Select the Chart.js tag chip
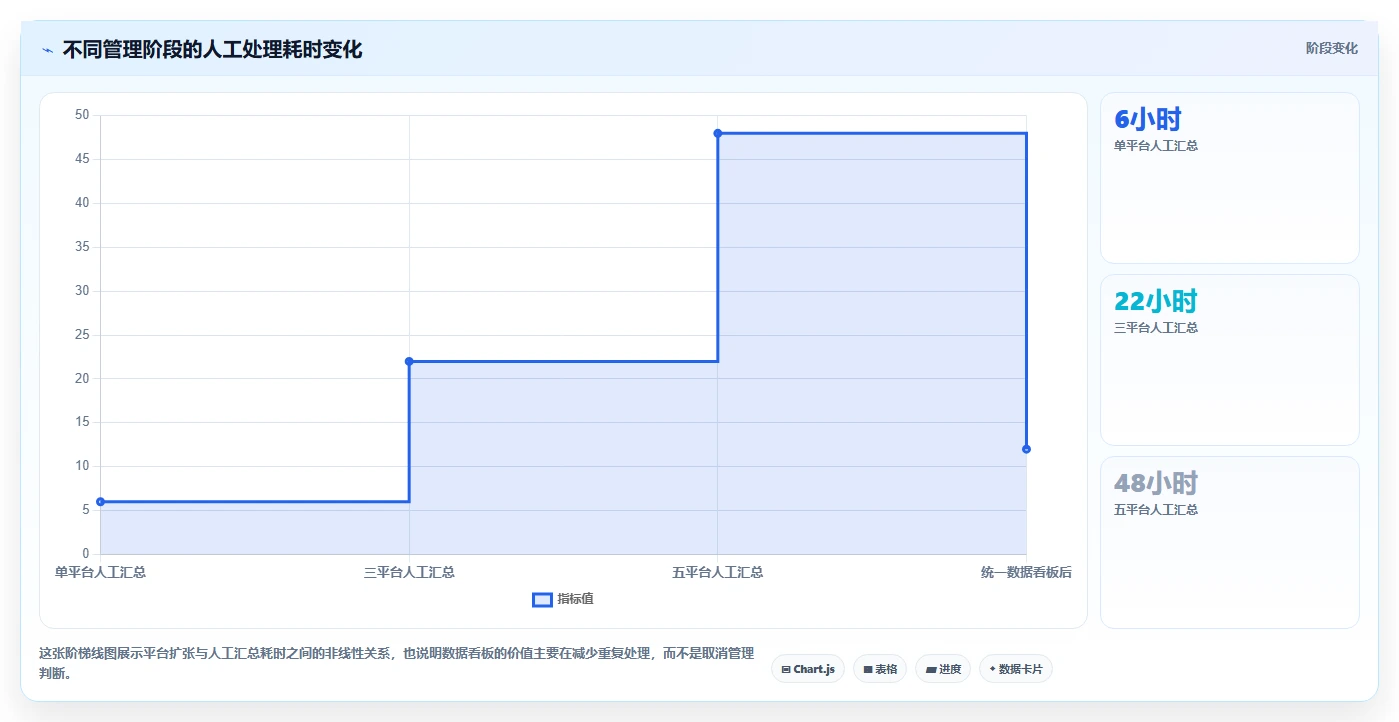1399x722 pixels. [808, 669]
